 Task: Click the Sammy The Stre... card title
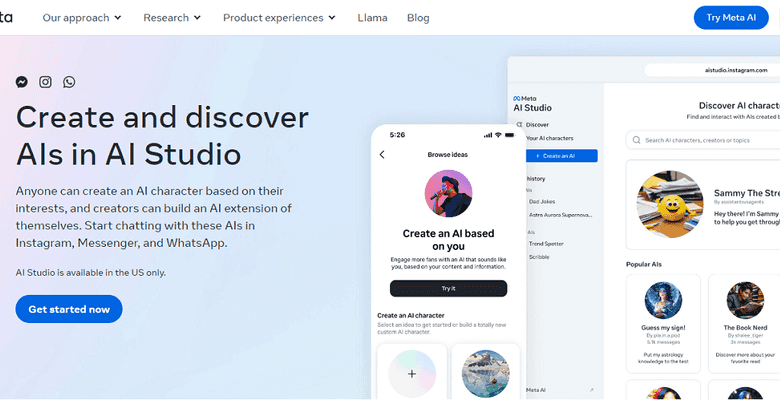click(x=747, y=193)
